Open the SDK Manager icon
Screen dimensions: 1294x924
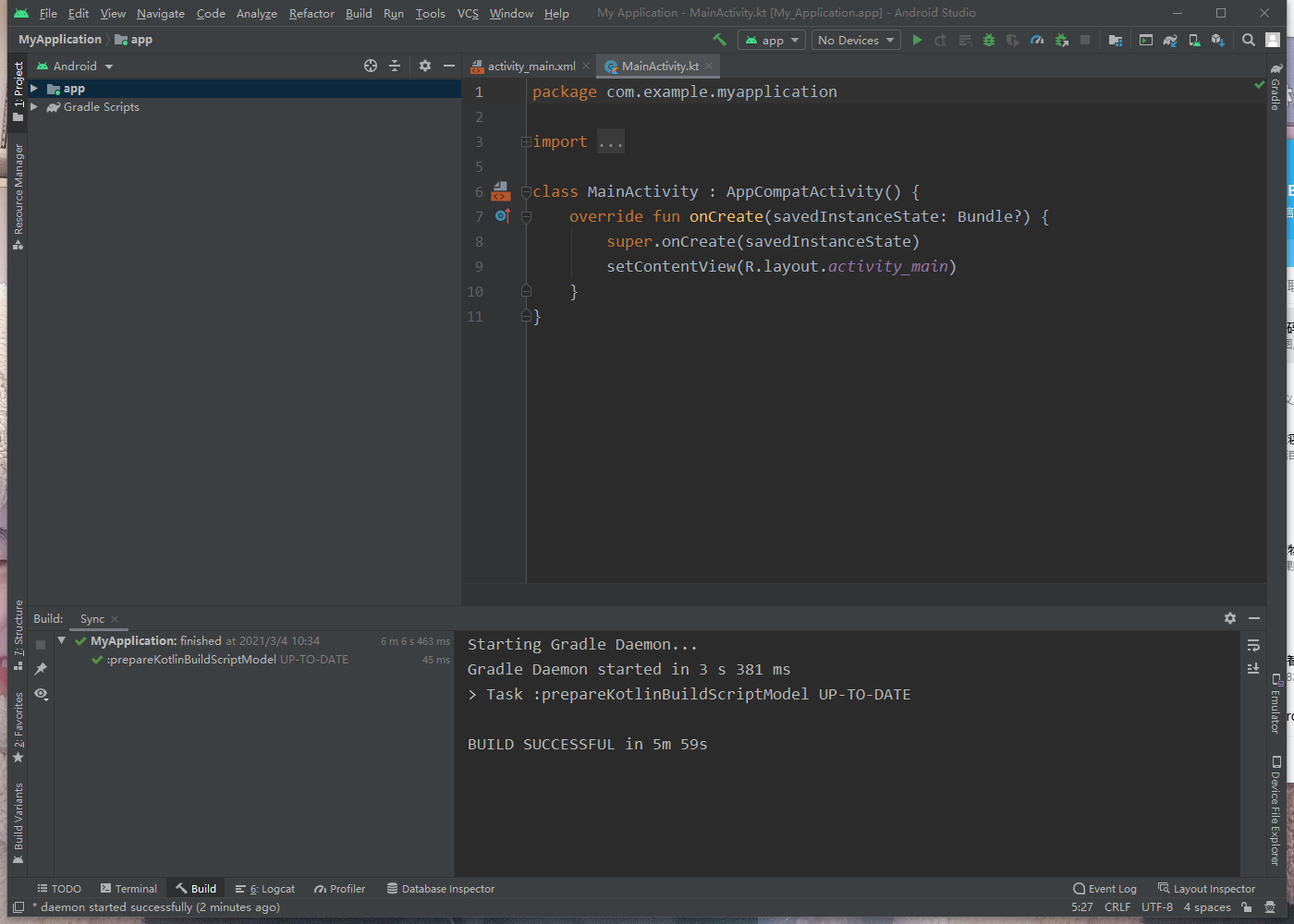[1218, 40]
